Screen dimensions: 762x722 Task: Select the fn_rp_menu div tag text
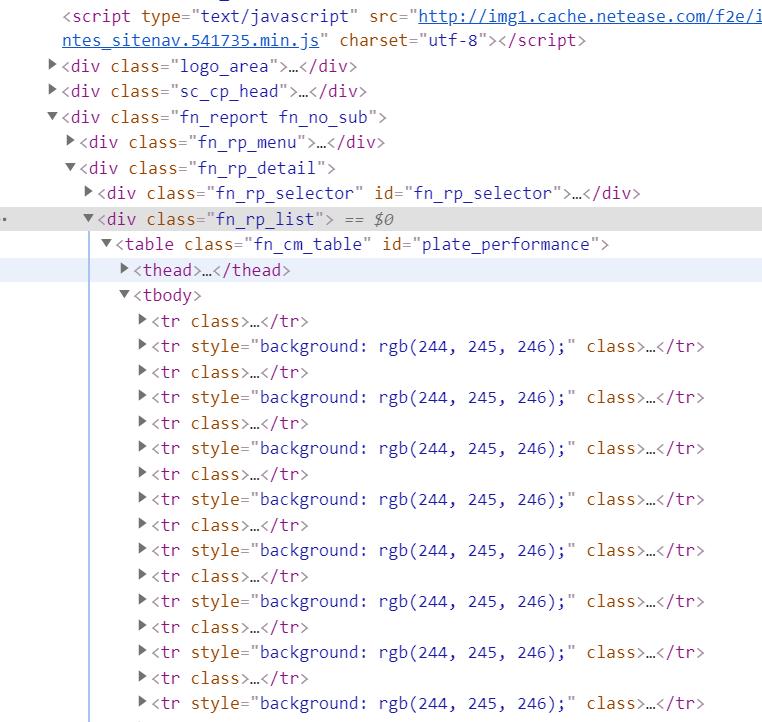coord(232,142)
